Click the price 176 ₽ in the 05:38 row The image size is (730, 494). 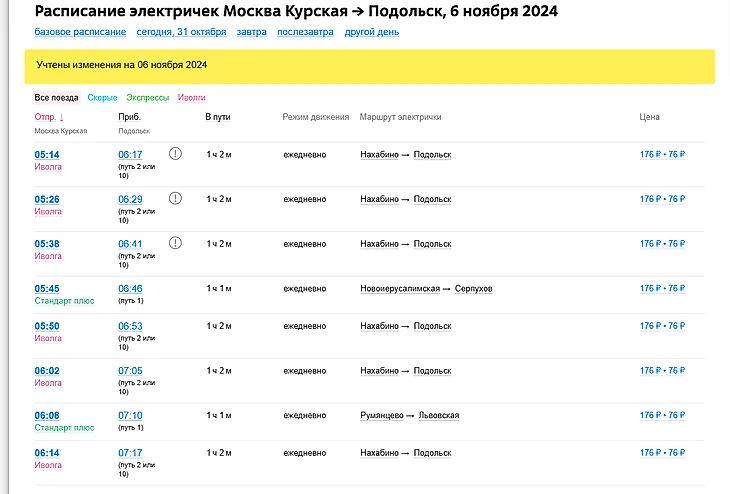point(650,244)
